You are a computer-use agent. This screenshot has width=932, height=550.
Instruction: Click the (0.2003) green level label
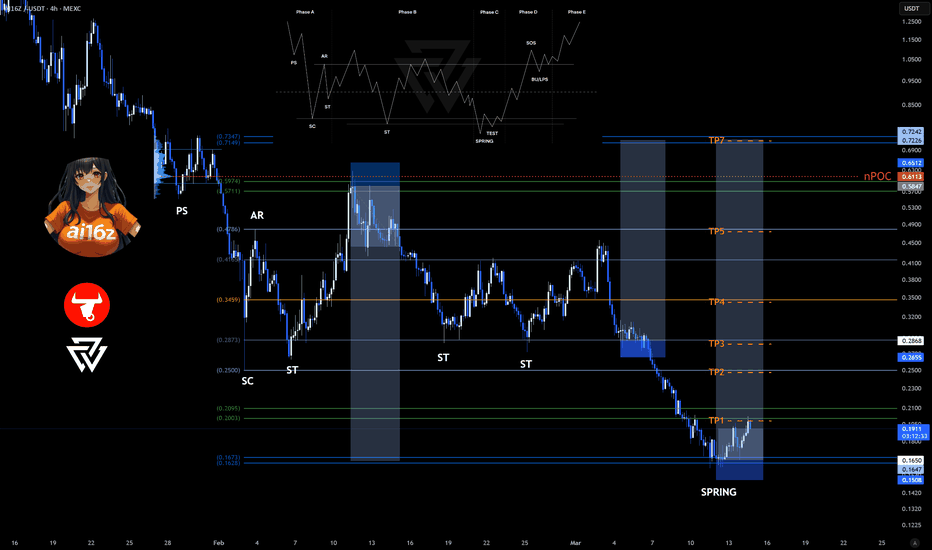click(228, 418)
